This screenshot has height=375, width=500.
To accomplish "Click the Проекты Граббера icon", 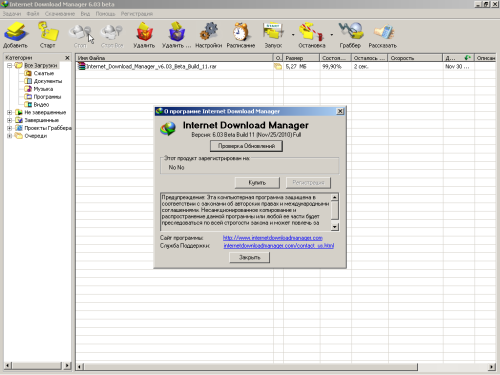I will 19,128.
